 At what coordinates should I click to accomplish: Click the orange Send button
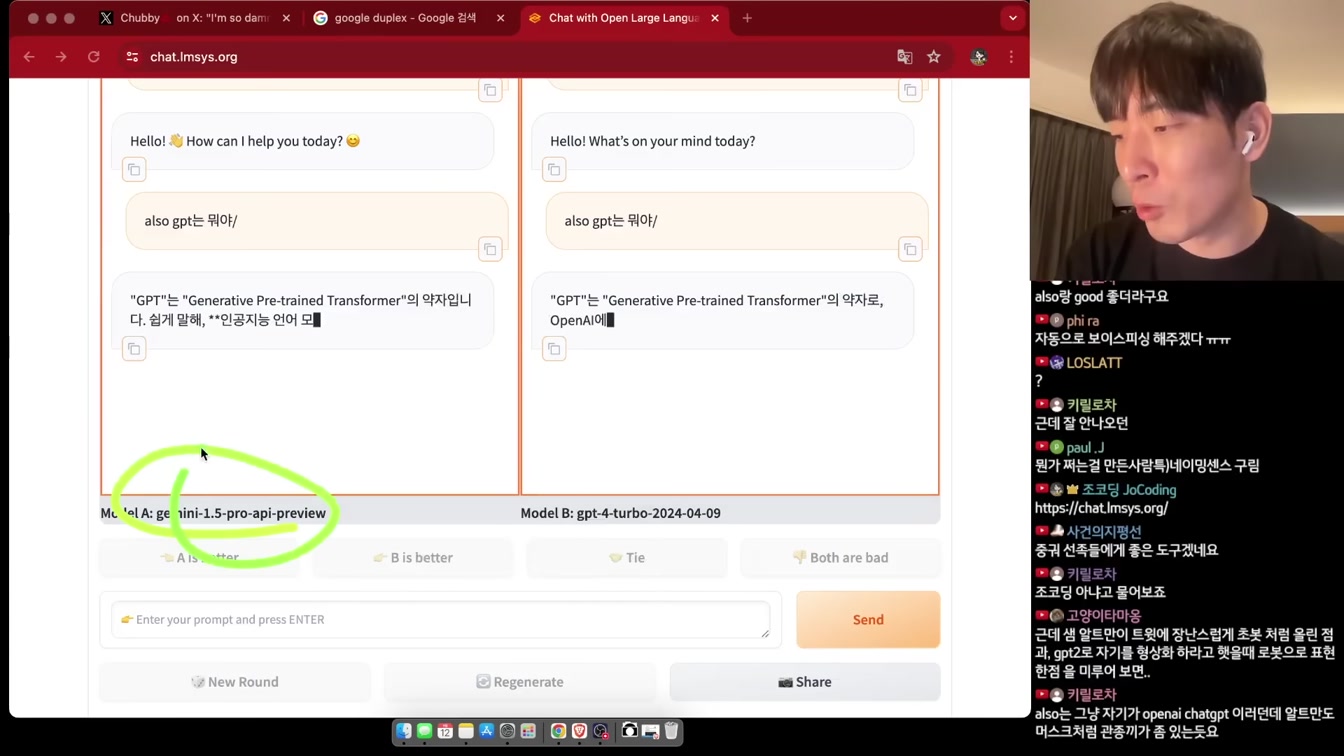(868, 619)
